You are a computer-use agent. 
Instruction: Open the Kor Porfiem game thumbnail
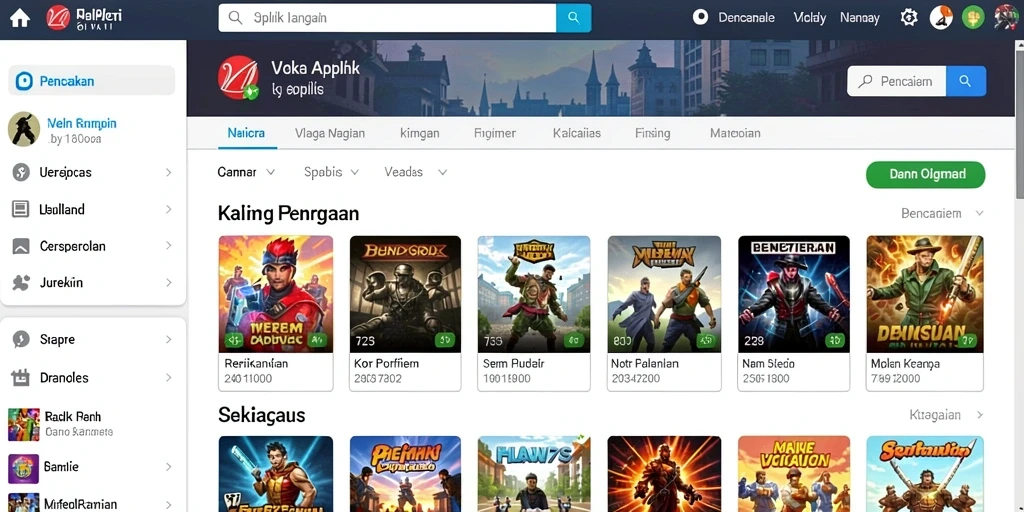(x=405, y=294)
